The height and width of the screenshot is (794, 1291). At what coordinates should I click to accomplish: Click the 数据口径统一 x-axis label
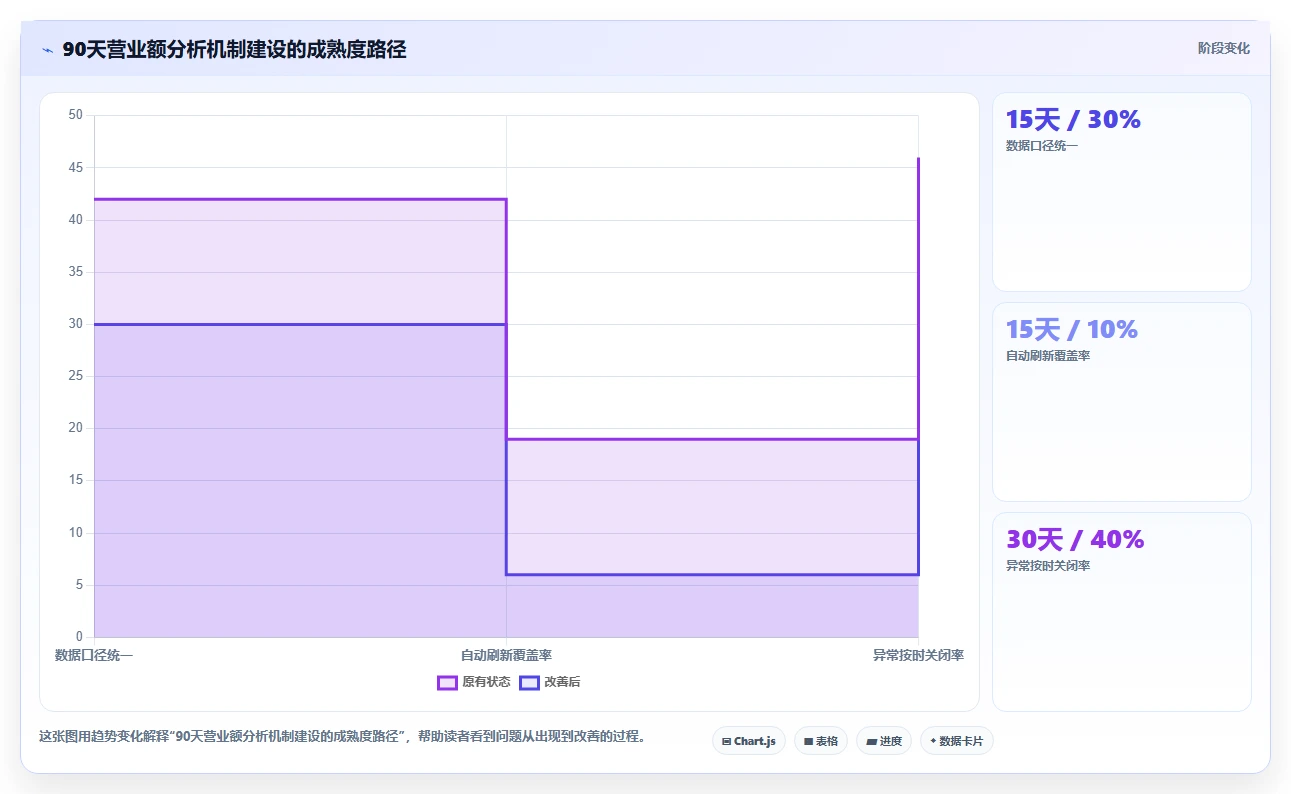tap(94, 656)
